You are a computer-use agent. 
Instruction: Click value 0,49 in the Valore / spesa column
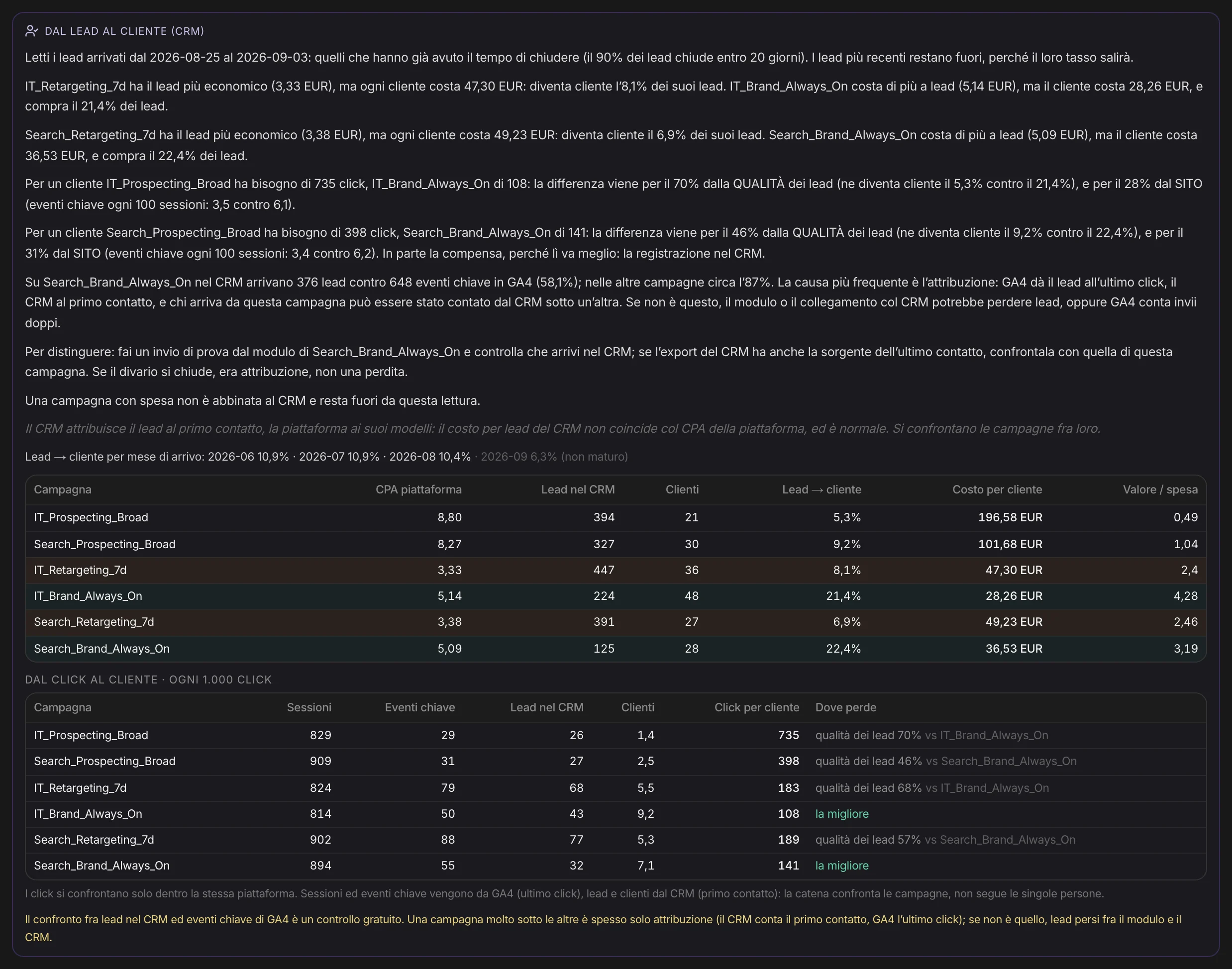[x=1185, y=517]
